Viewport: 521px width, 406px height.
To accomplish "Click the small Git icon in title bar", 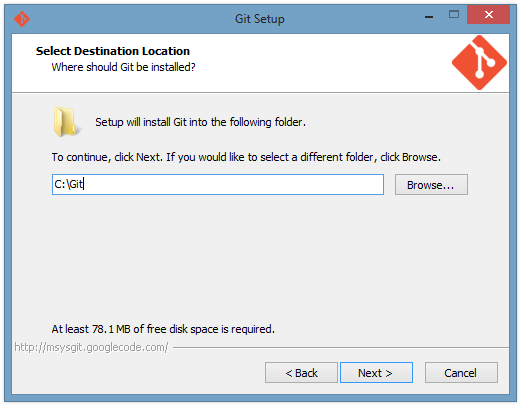I will pos(22,19).
